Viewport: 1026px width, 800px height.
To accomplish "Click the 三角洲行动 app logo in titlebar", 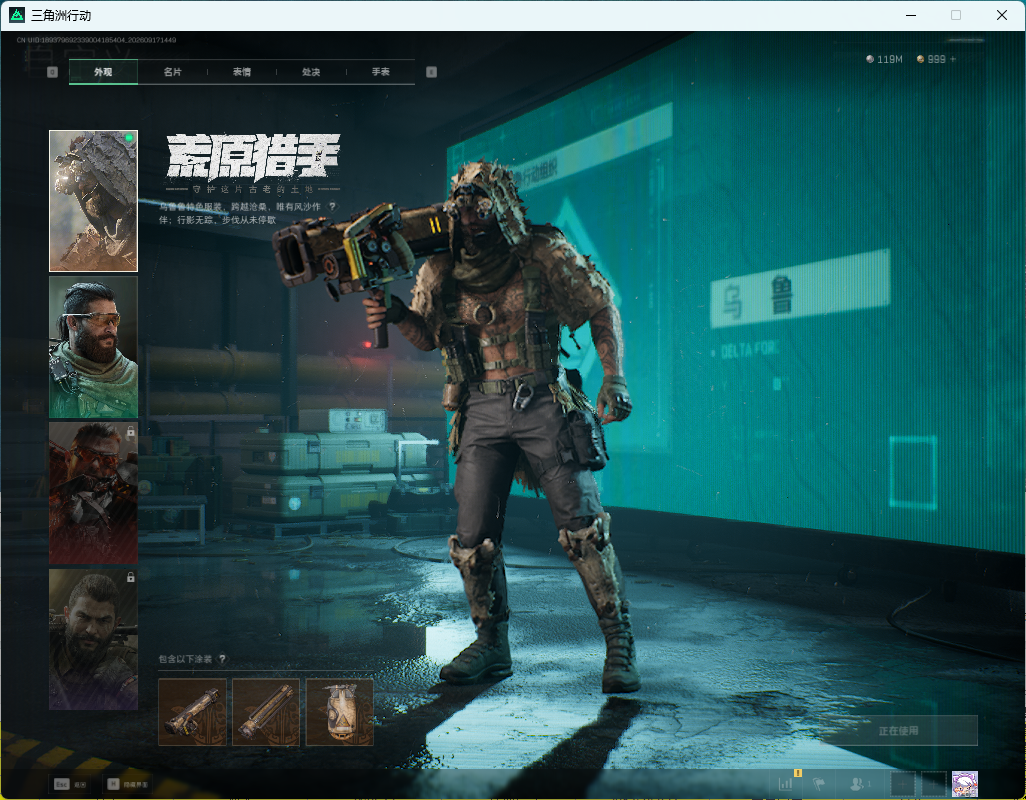I will 17,15.
